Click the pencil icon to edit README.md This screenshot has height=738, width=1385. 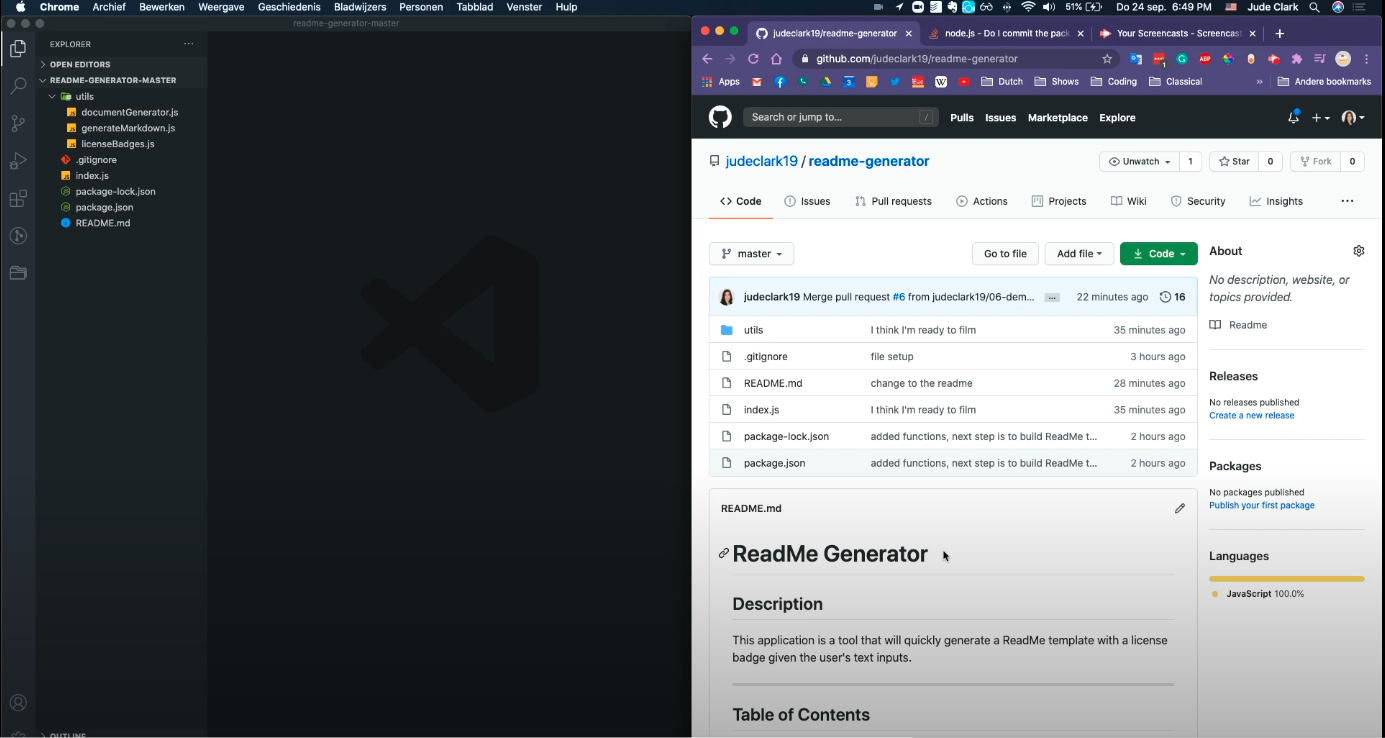[x=1180, y=508]
